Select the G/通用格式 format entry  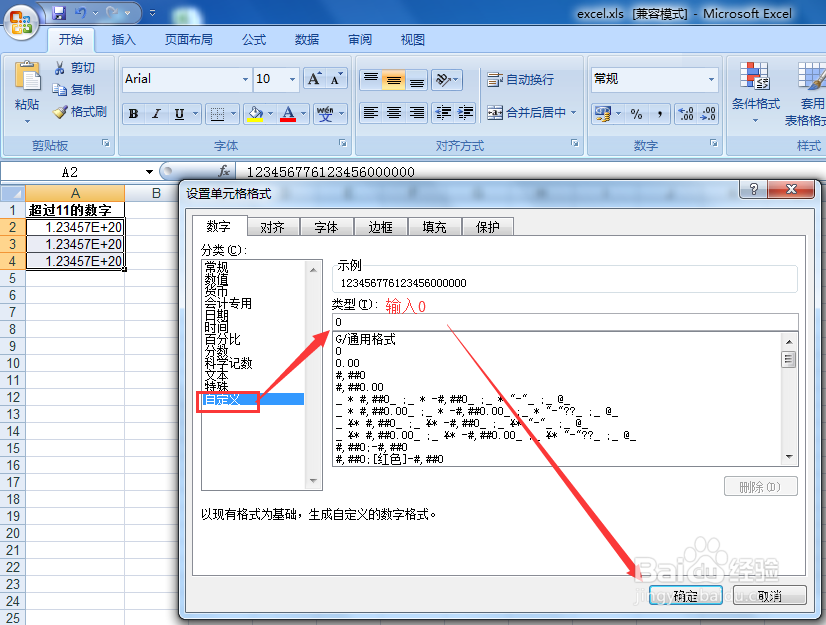click(x=366, y=339)
